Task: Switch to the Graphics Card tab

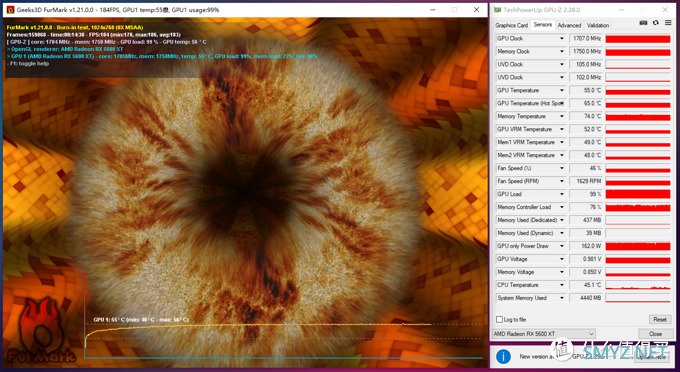Action: 511,26
